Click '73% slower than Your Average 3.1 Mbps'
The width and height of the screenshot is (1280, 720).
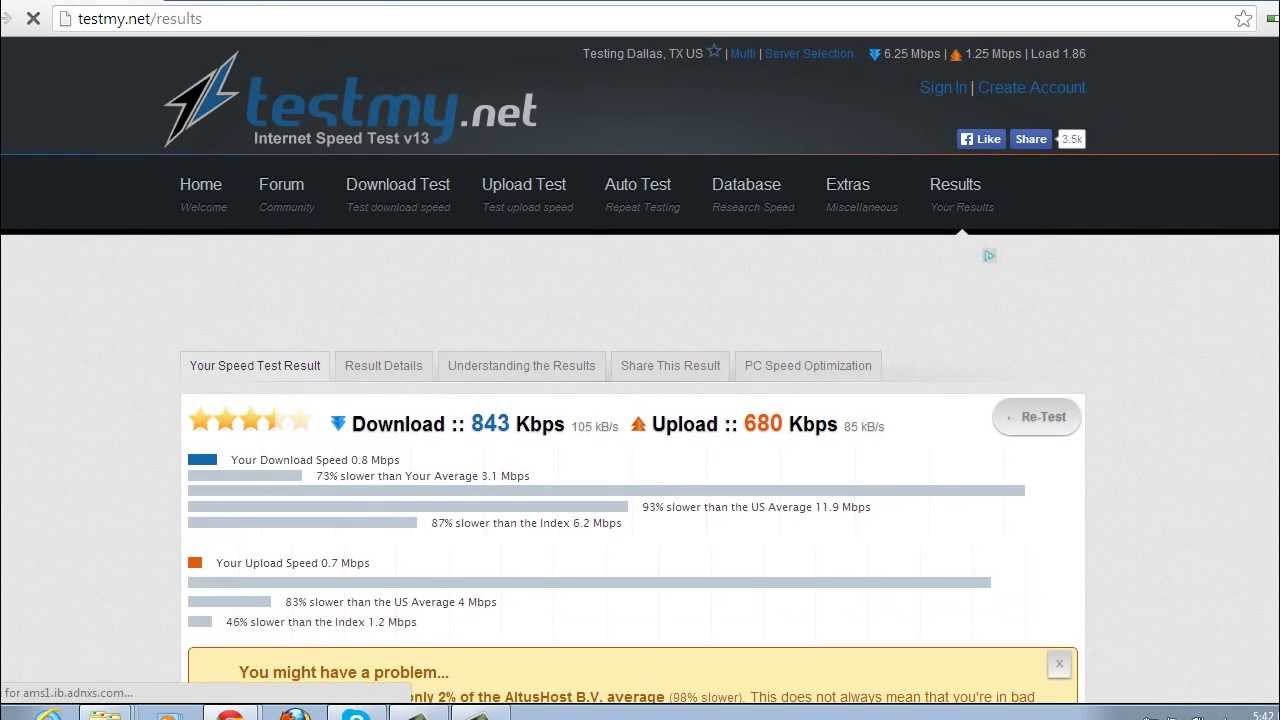click(423, 476)
